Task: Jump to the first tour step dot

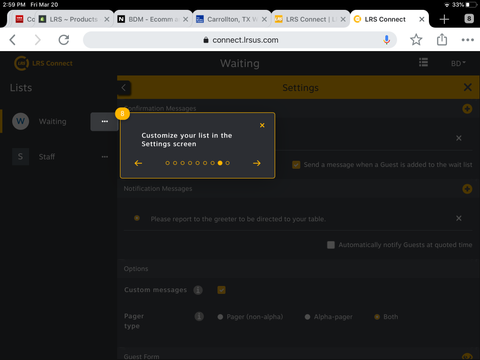Action: (167, 163)
